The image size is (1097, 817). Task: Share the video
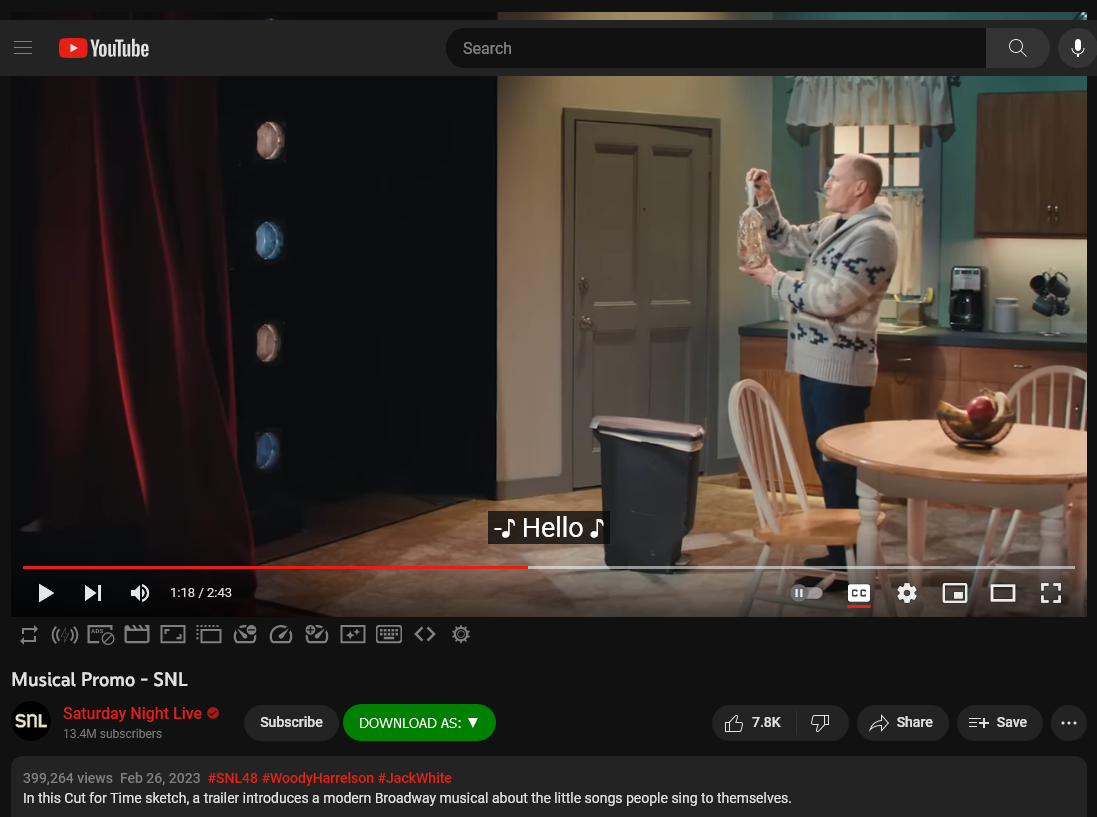click(x=903, y=723)
